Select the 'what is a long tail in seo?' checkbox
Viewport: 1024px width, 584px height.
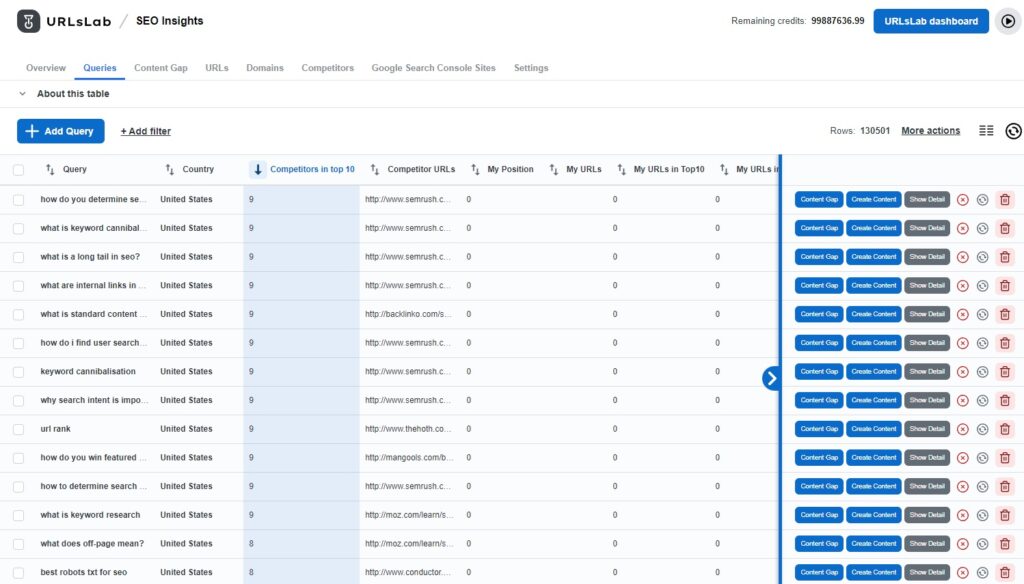tap(18, 257)
